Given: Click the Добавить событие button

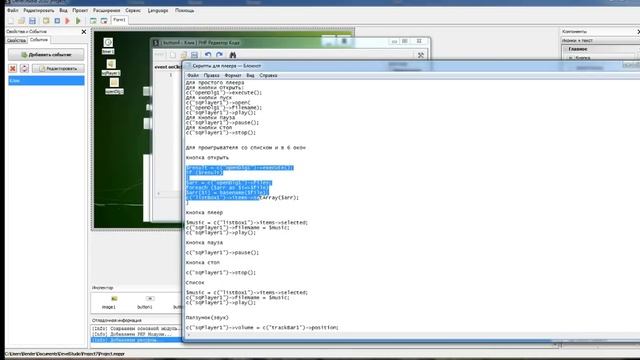Looking at the screenshot, I should (x=46, y=55).
